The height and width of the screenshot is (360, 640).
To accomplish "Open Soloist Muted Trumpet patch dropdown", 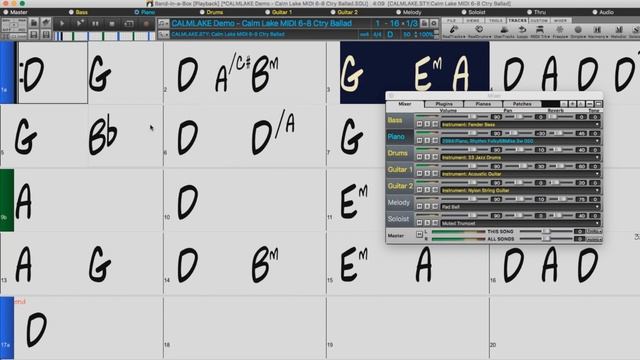I will point(520,223).
